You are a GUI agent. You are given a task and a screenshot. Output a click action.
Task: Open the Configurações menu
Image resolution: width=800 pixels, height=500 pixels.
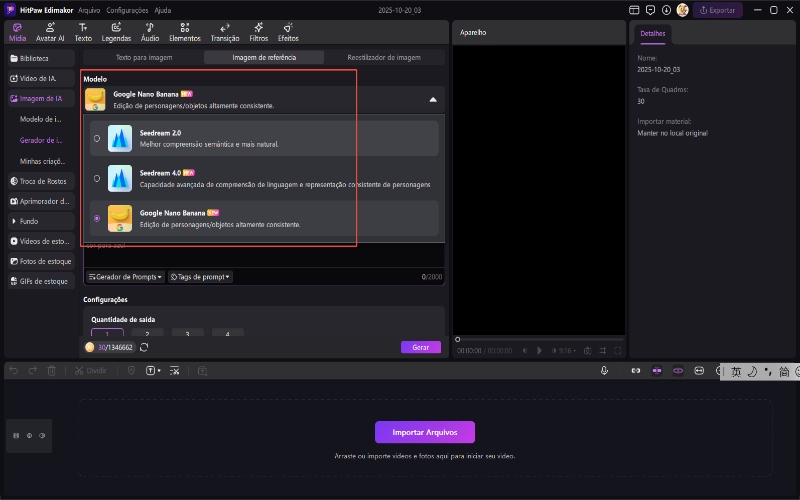pyautogui.click(x=127, y=9)
